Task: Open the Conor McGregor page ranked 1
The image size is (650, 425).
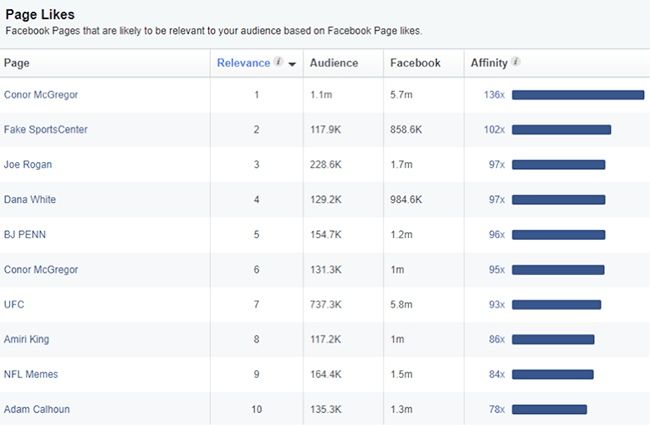Action: (41, 95)
